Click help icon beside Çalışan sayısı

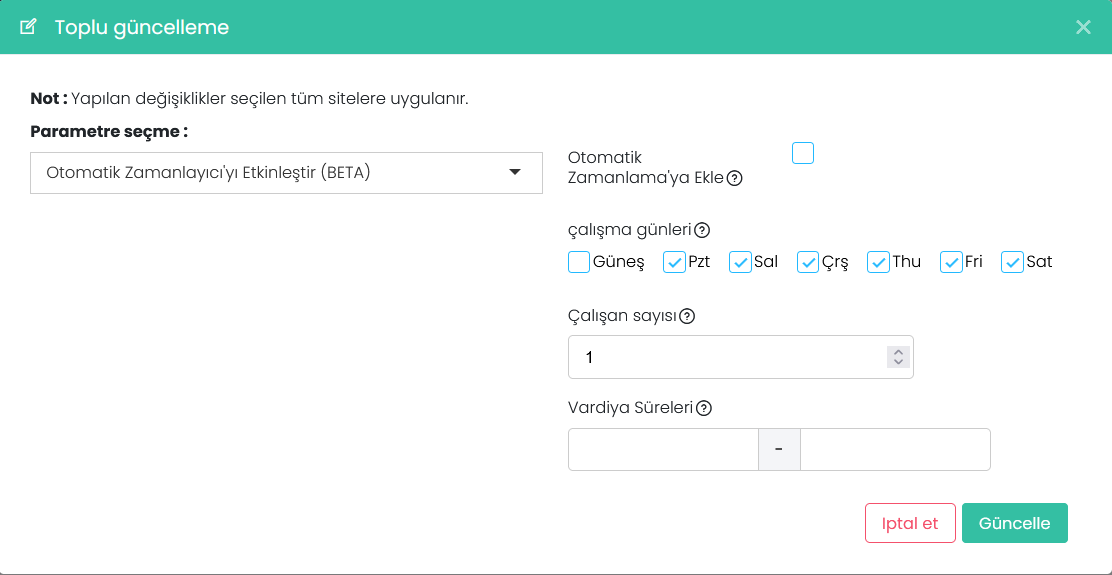pos(686,316)
